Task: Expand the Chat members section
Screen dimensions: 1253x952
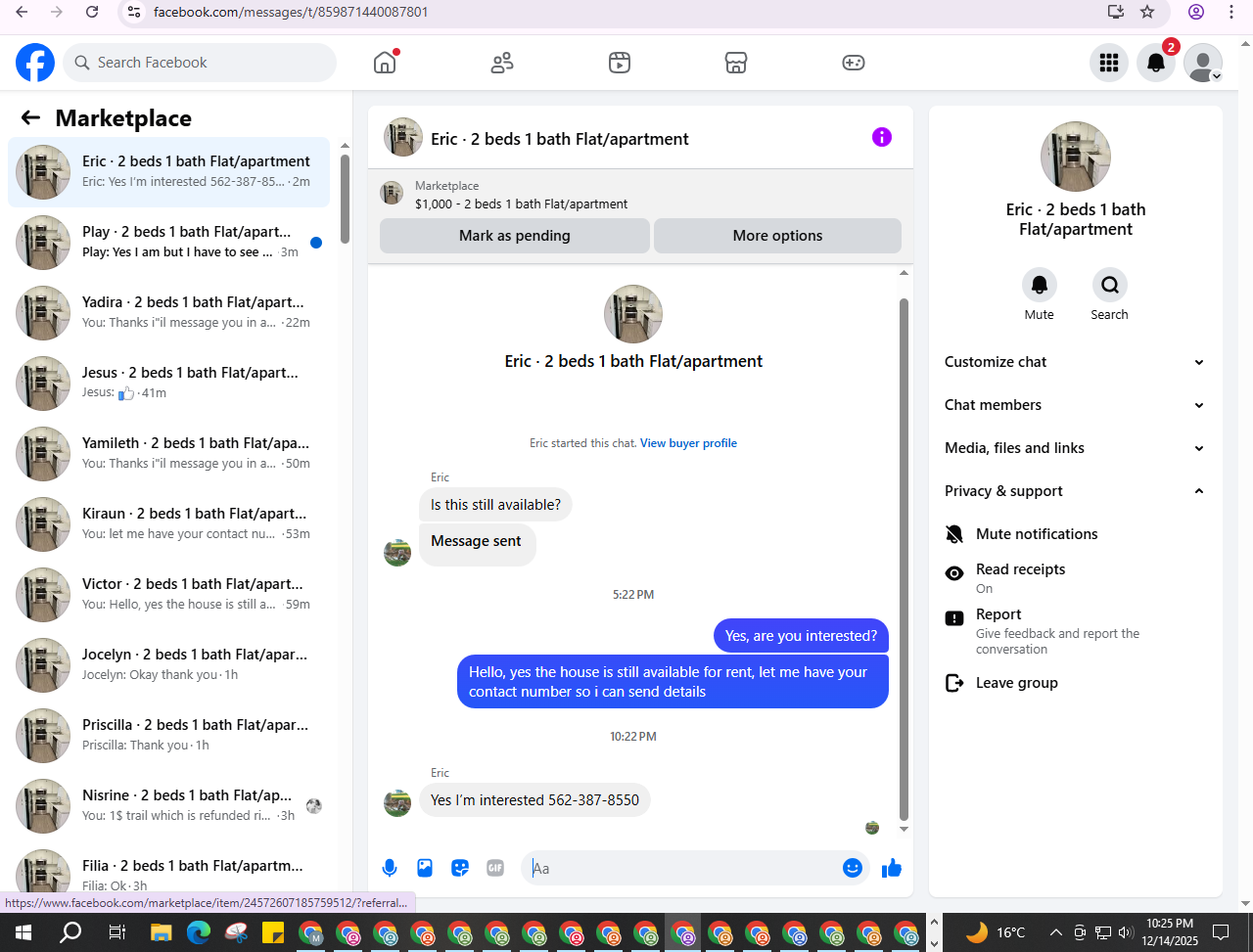Action: coord(1076,405)
